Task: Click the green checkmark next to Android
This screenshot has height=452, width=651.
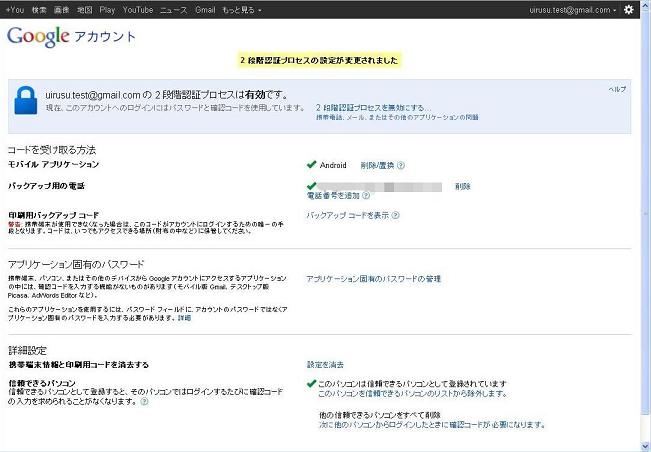Action: coord(311,164)
